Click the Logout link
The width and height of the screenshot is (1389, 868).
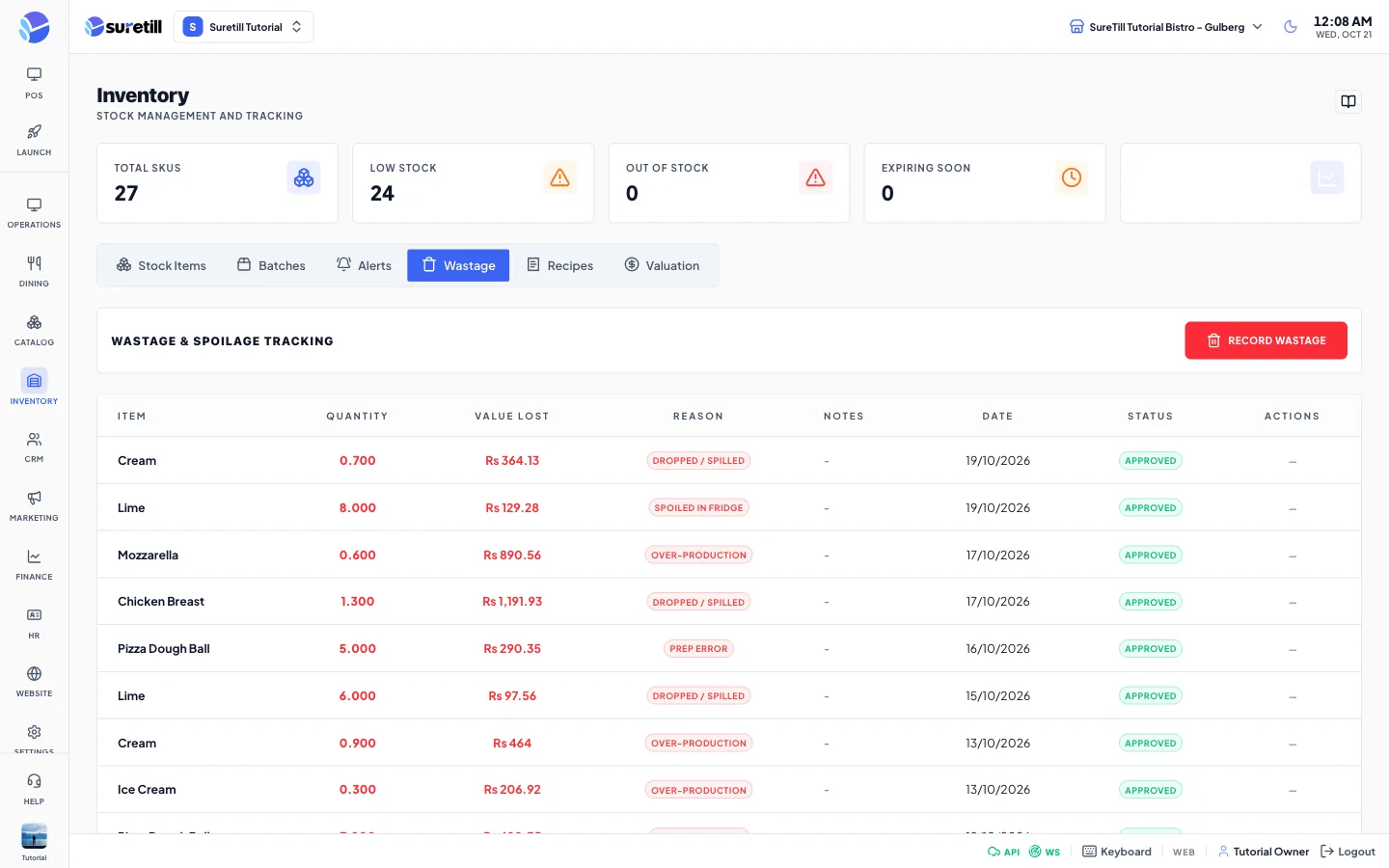point(1348,852)
